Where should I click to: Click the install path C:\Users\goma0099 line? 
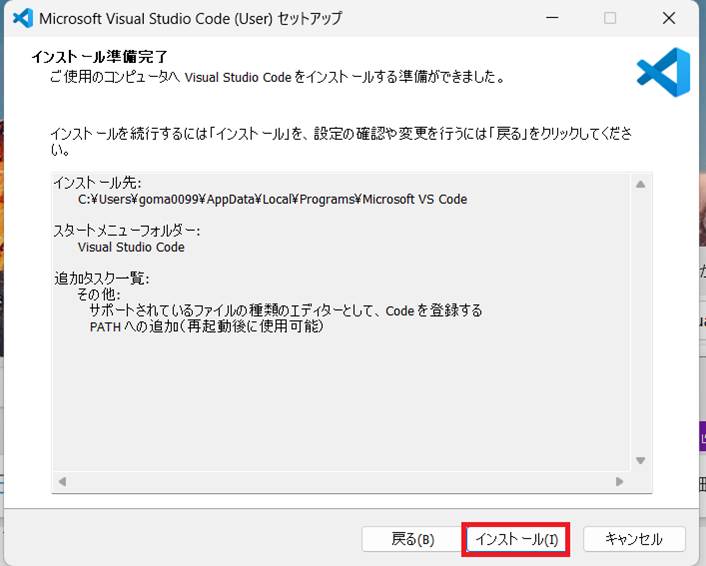pos(272,199)
